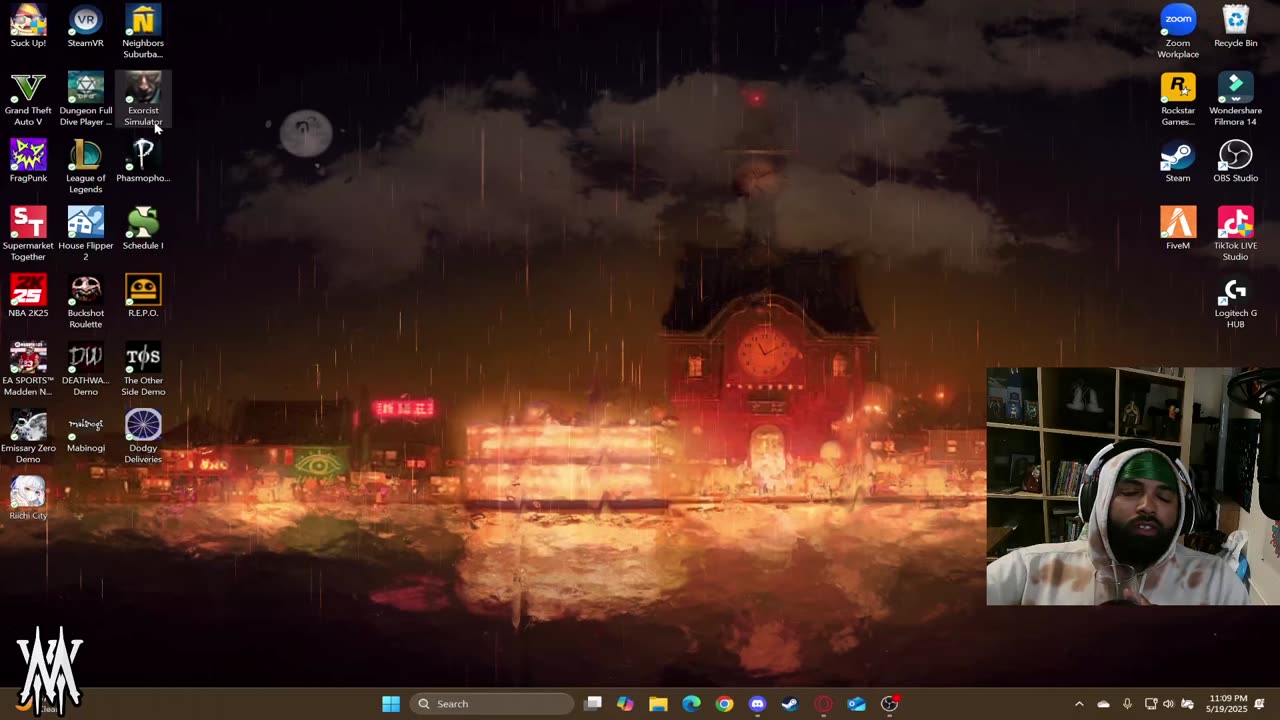Open the Steam desktop shortcut
Viewport: 1280px width, 720px height.
[x=1178, y=161]
